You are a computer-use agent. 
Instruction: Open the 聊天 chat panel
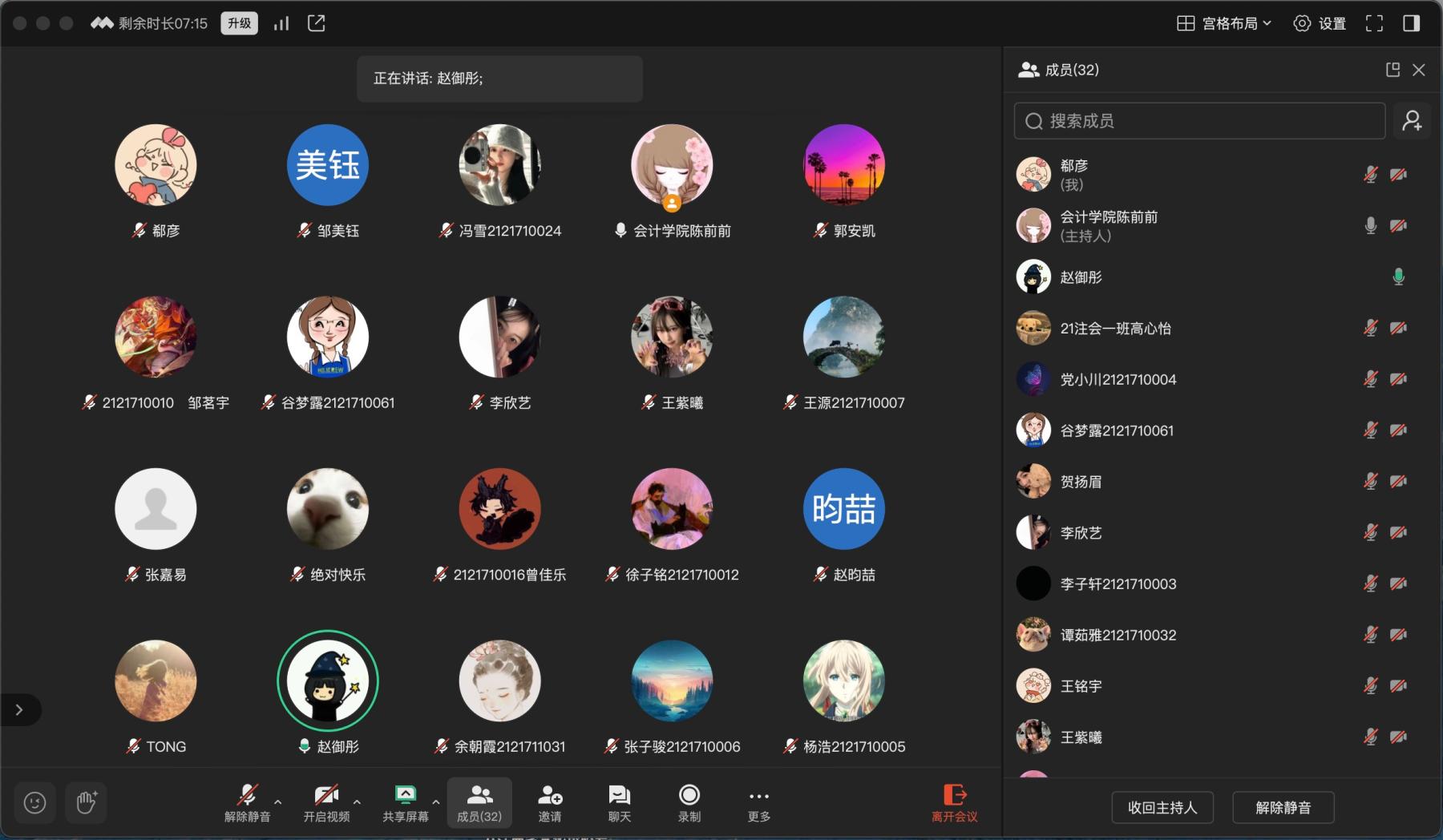pos(619,802)
